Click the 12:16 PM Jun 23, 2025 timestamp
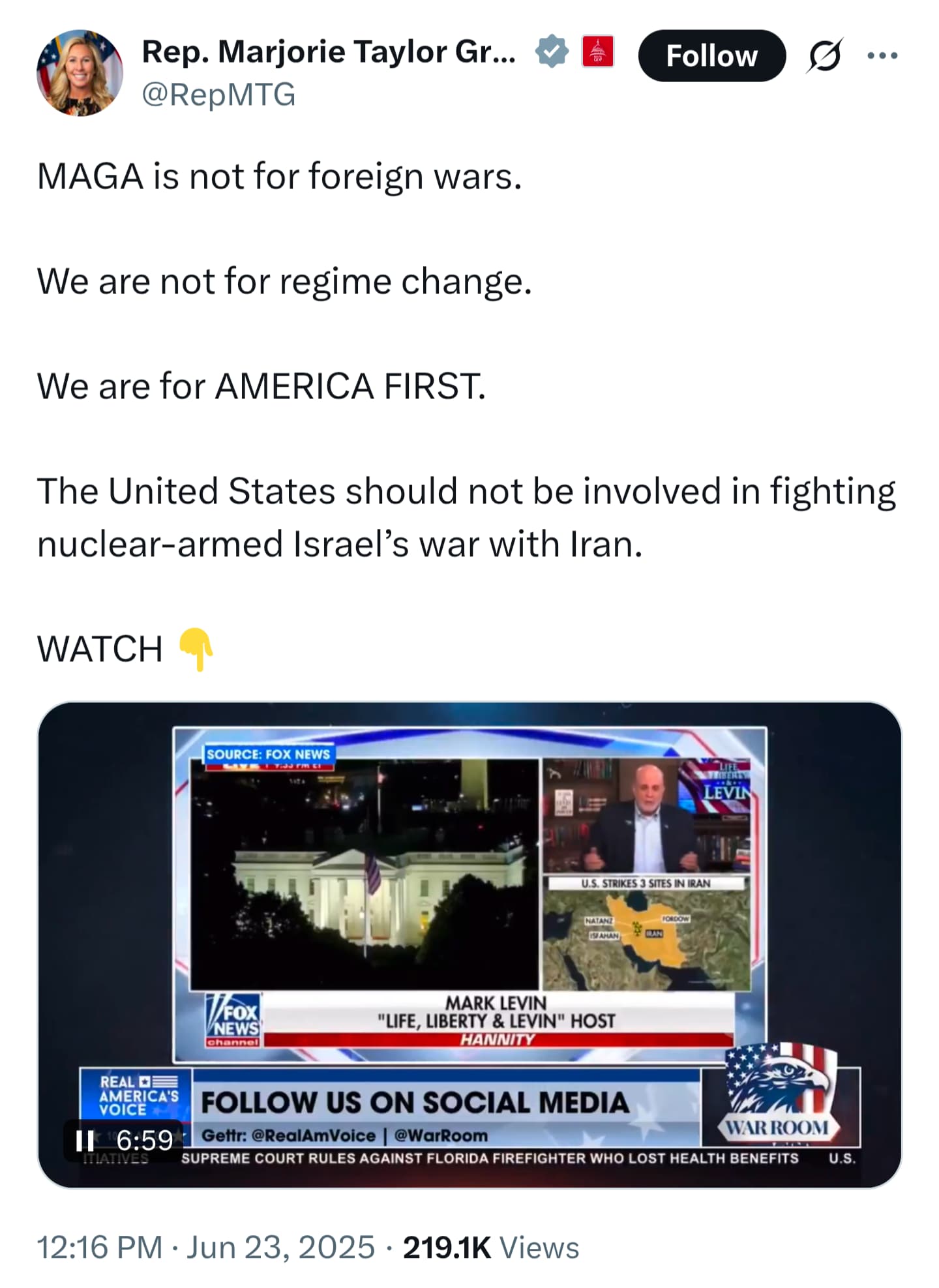This screenshot has height=1288, width=939. pyautogui.click(x=206, y=1248)
